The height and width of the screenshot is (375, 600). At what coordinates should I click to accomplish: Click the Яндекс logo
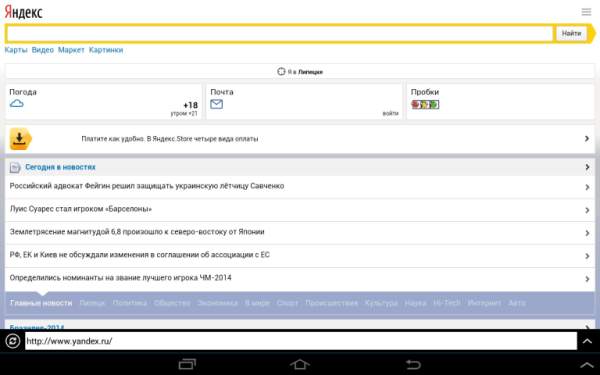click(23, 12)
